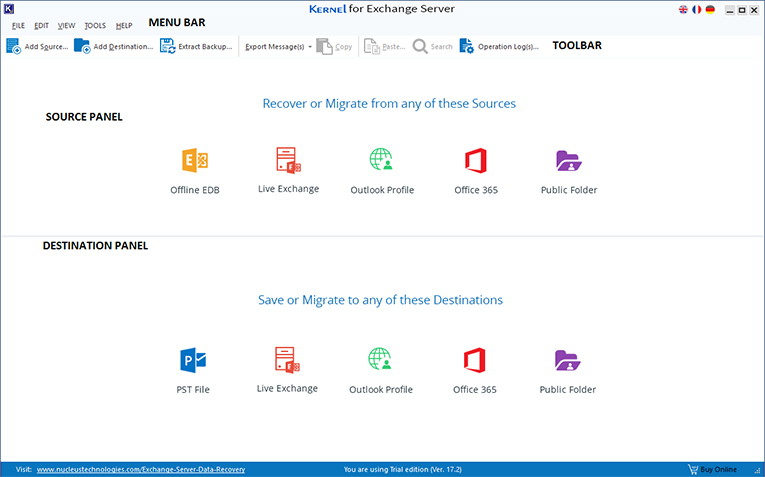This screenshot has height=477, width=765.
Task: Click the Copy toolbar icon
Action: pos(324,47)
